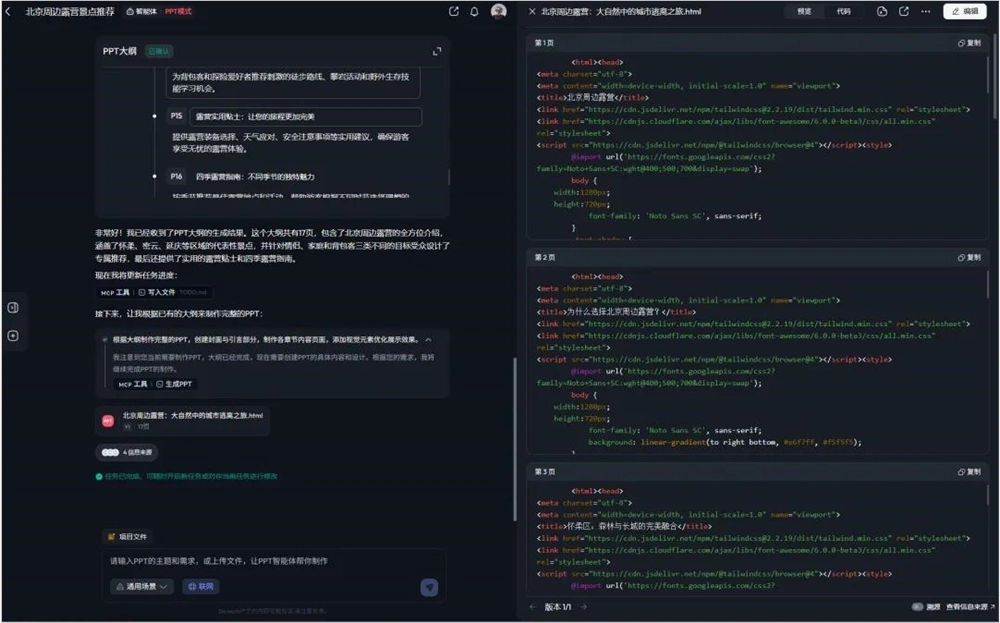Screen dimensions: 1000x623
Task: Go to previous version arrow
Action: point(533,607)
